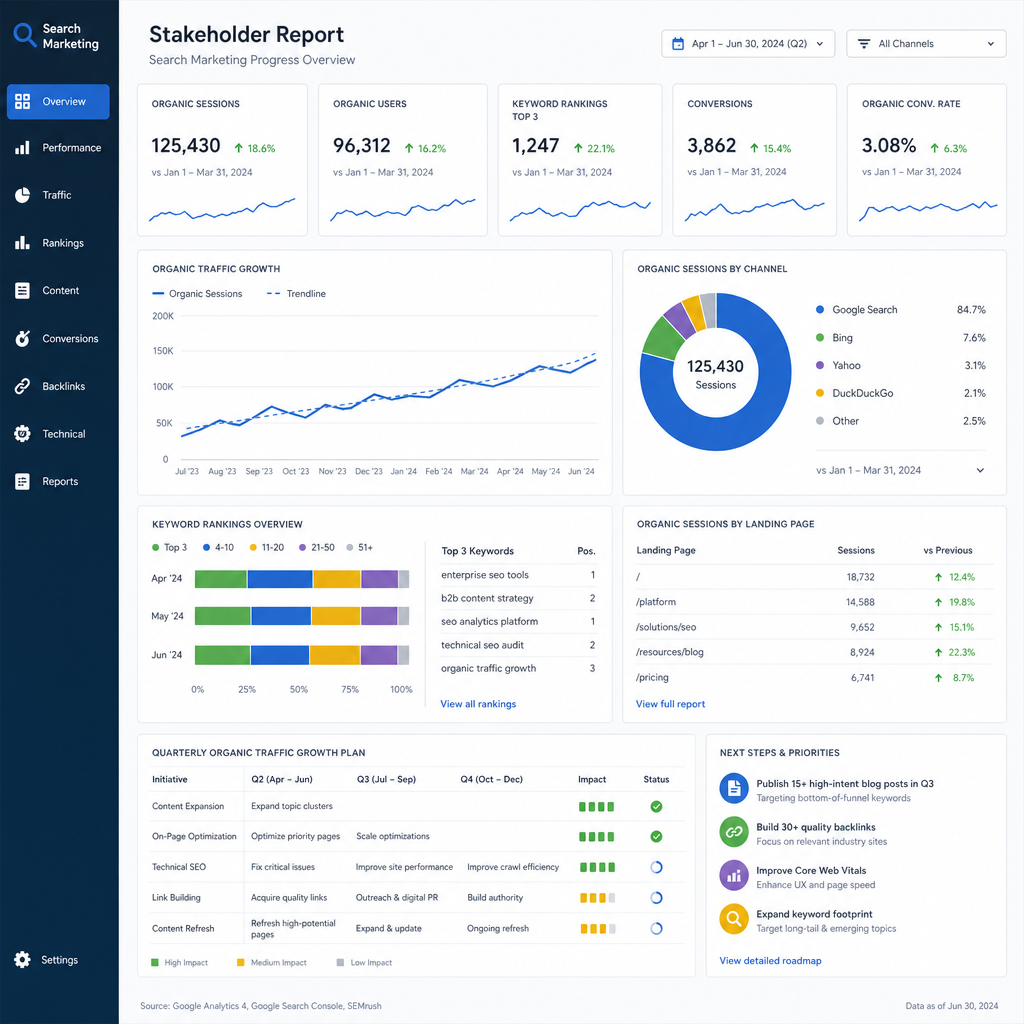Click the 51+ gray legend swatch

349,547
